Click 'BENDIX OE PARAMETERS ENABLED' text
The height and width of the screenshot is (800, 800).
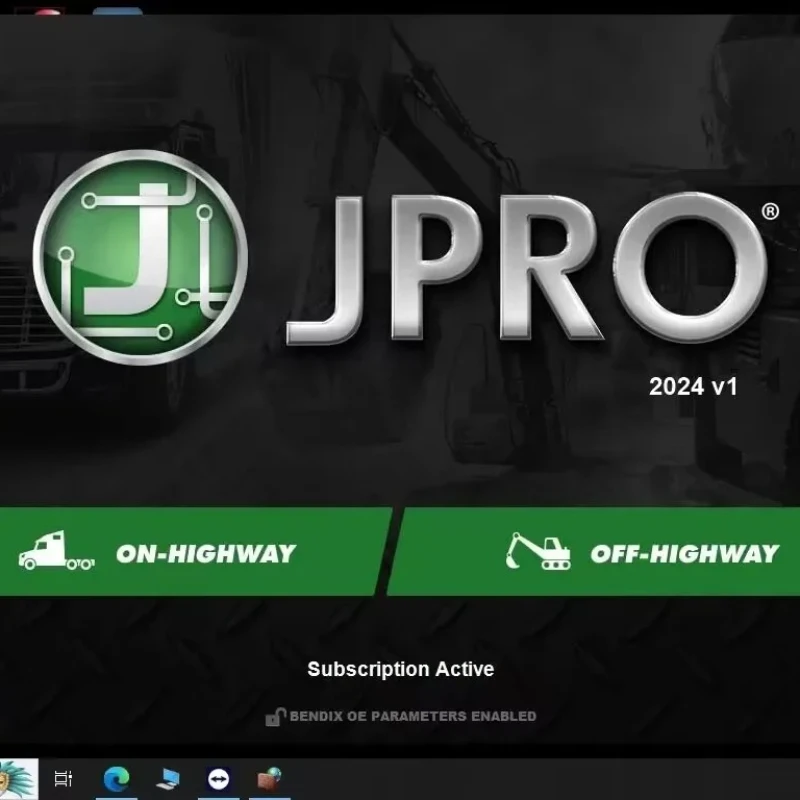click(413, 716)
